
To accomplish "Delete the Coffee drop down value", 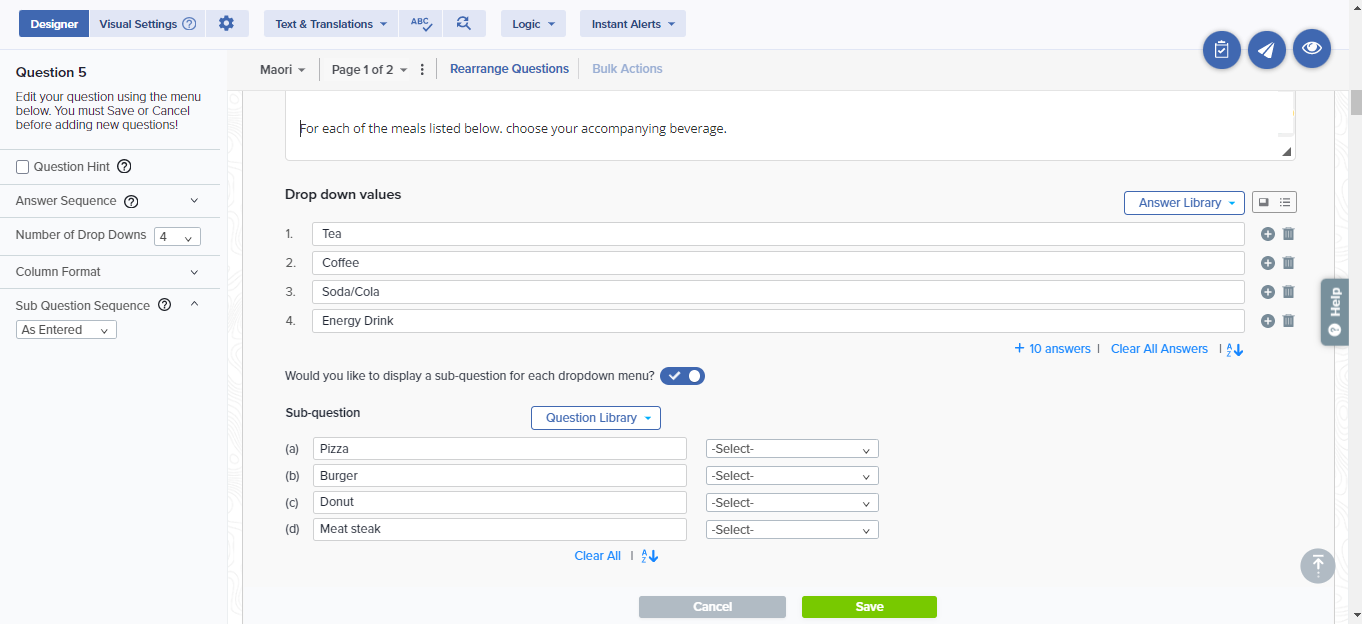I will [1288, 263].
